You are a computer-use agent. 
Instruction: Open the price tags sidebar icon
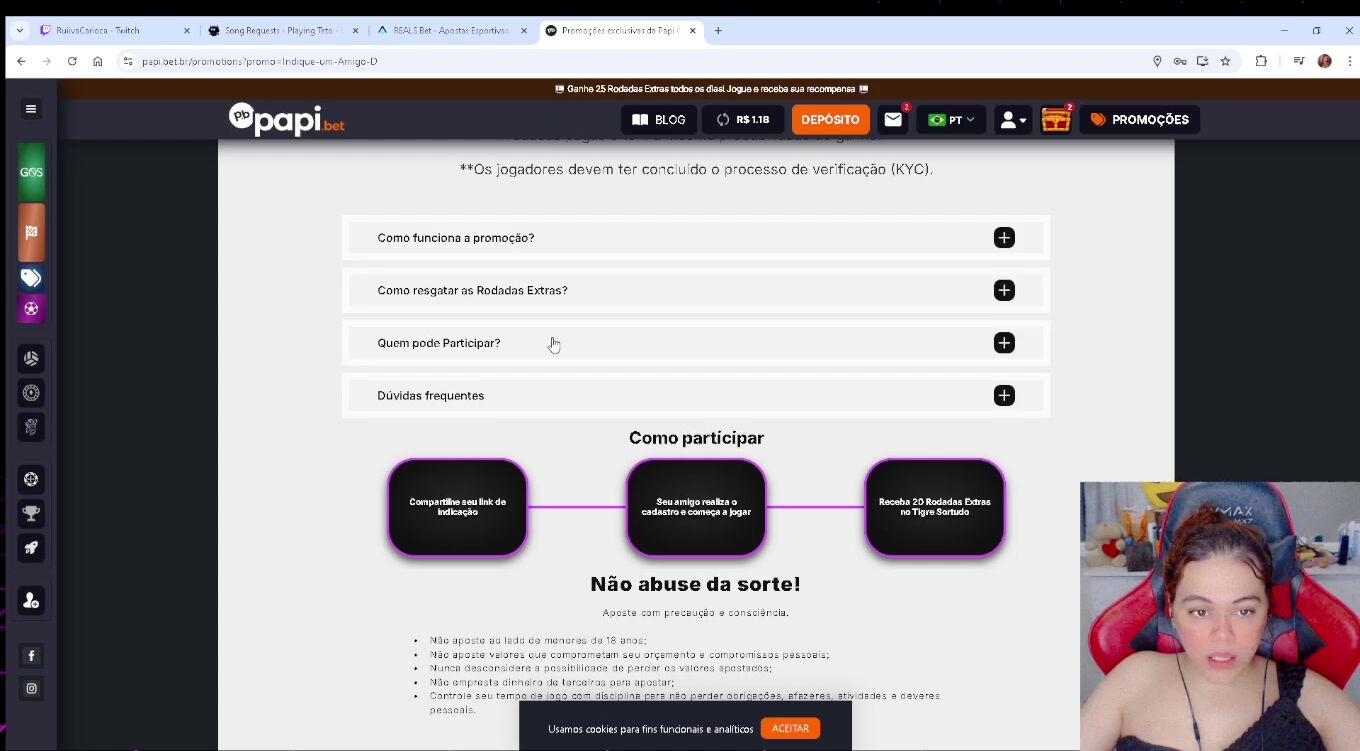[x=31, y=278]
